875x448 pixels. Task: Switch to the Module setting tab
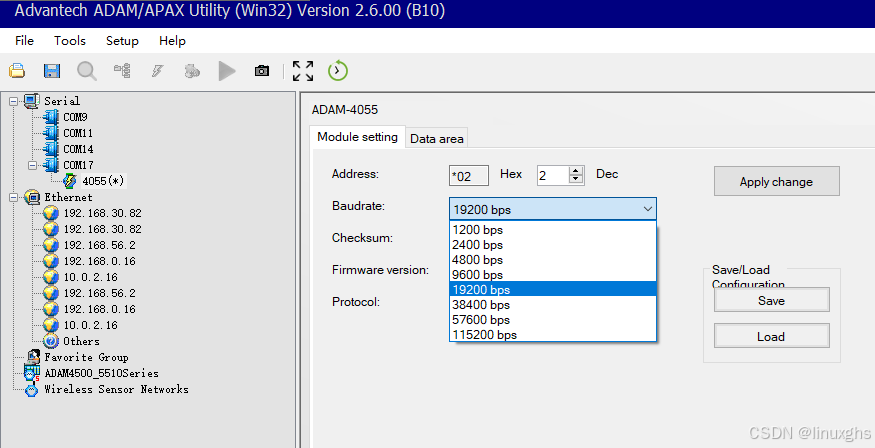point(358,137)
